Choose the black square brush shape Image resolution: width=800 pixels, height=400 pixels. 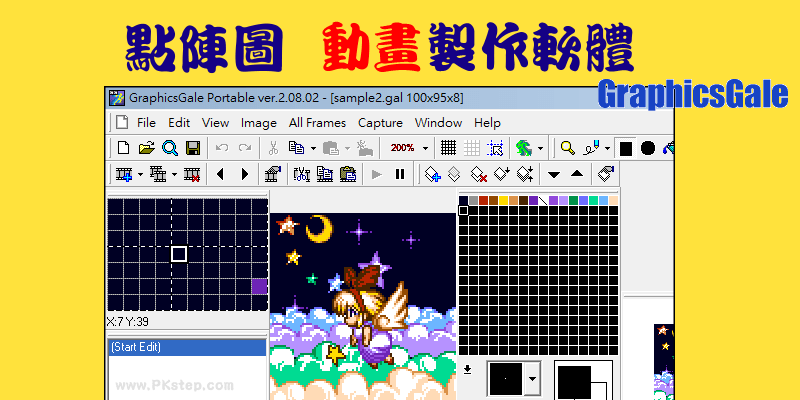pos(626,148)
